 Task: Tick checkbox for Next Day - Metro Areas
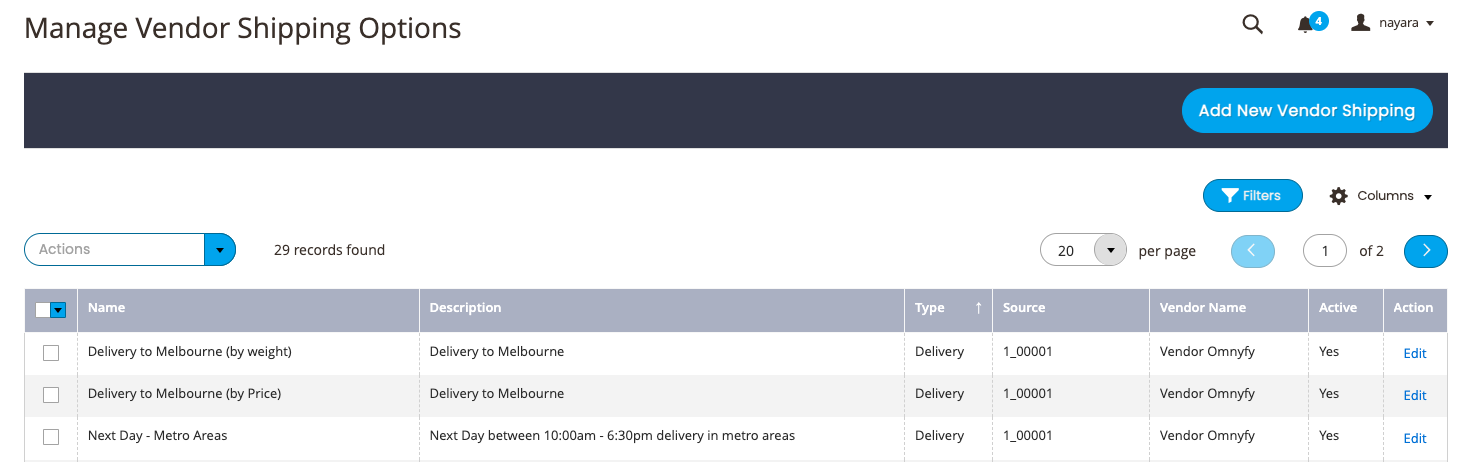coord(51,437)
